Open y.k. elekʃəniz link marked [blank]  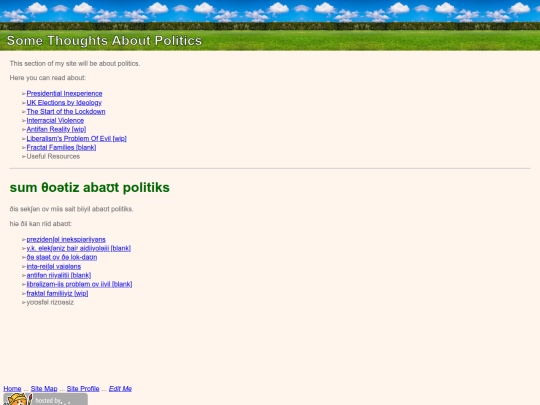pos(79,248)
